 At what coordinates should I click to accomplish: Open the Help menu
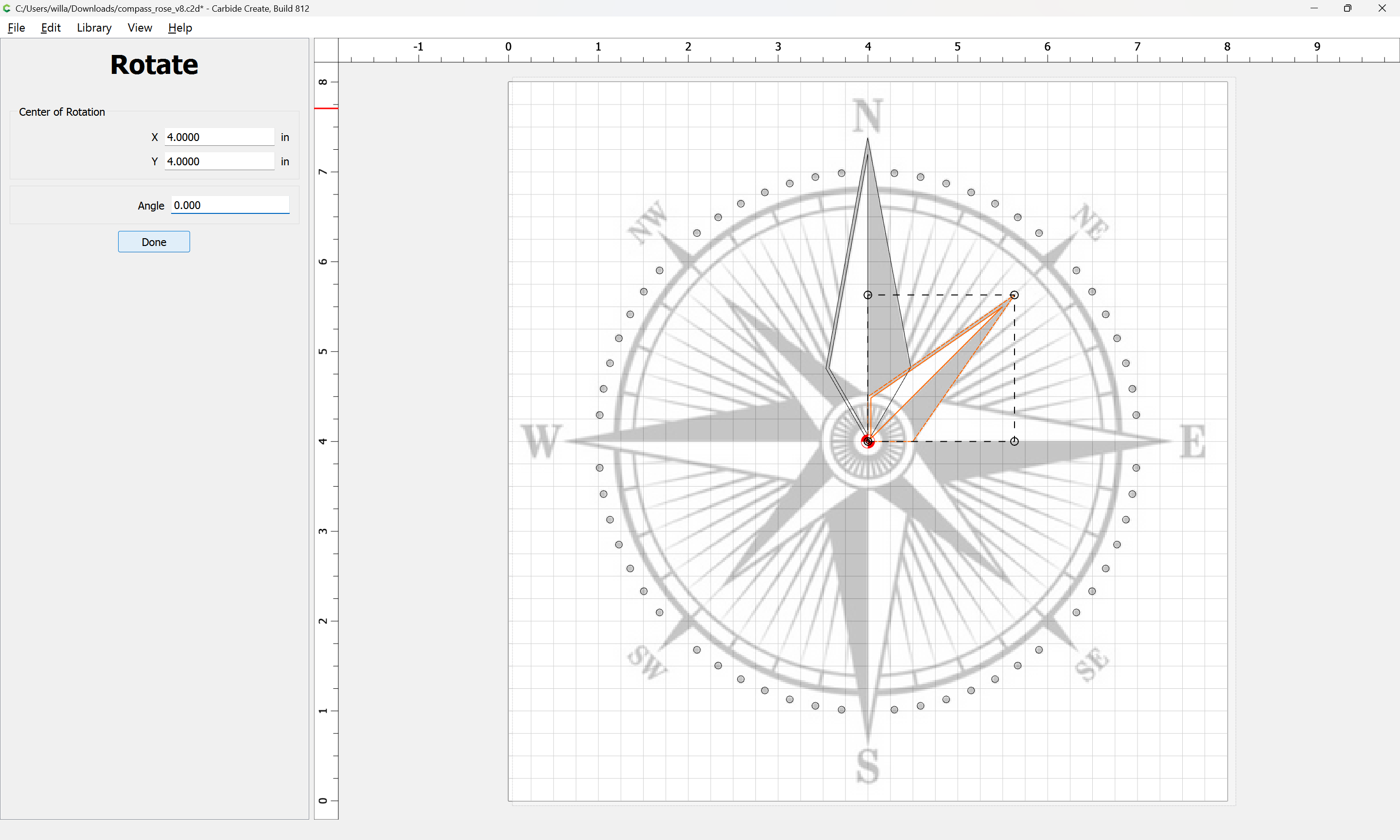click(180, 28)
